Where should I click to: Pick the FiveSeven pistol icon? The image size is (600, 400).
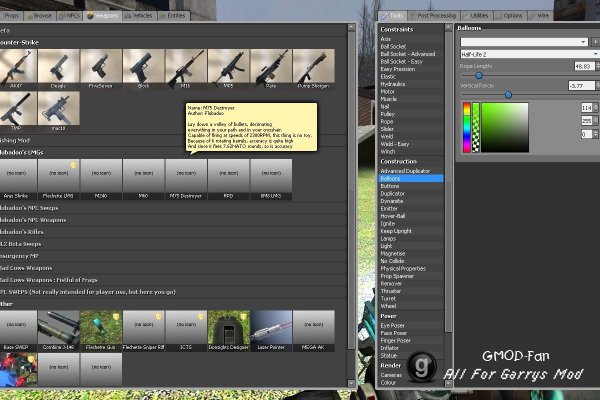pos(101,69)
